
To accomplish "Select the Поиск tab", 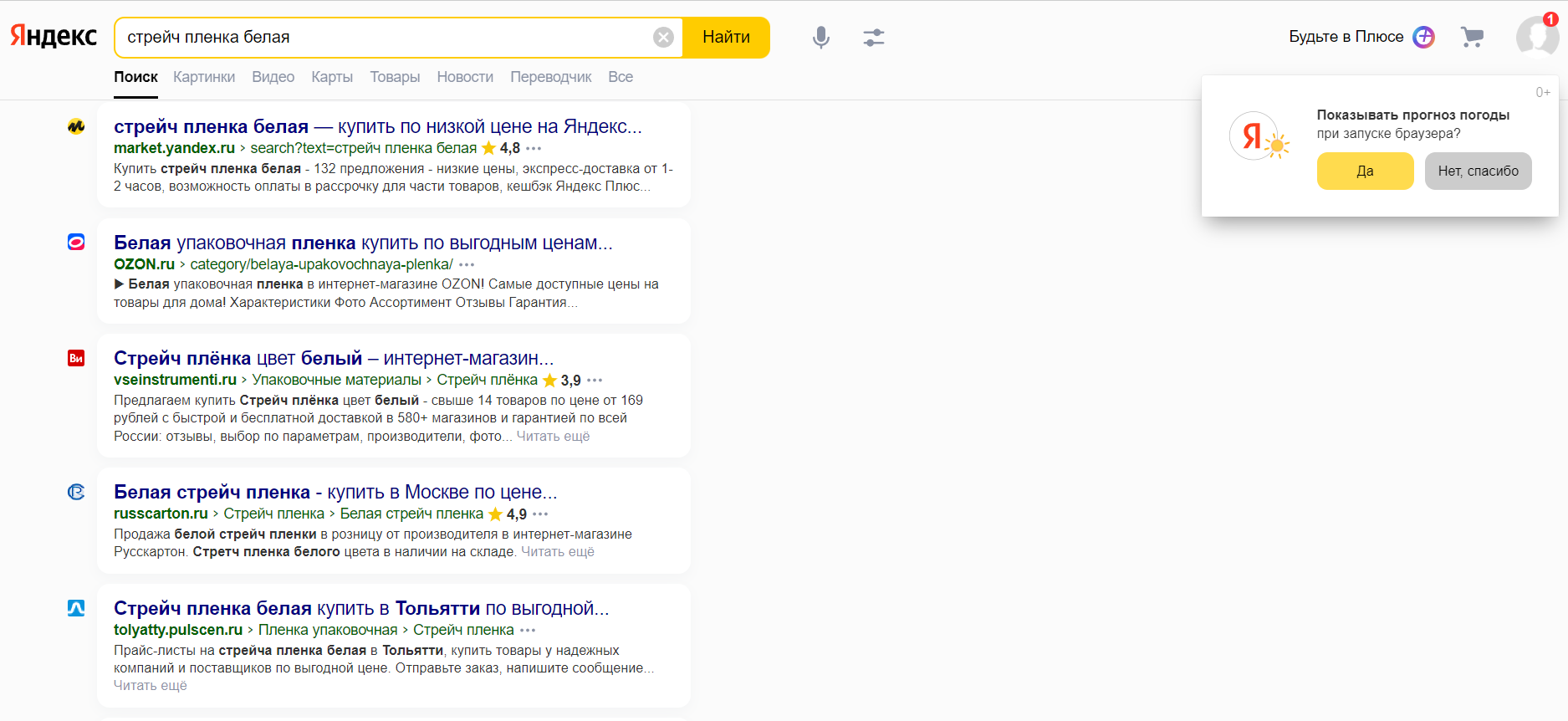I will [135, 77].
